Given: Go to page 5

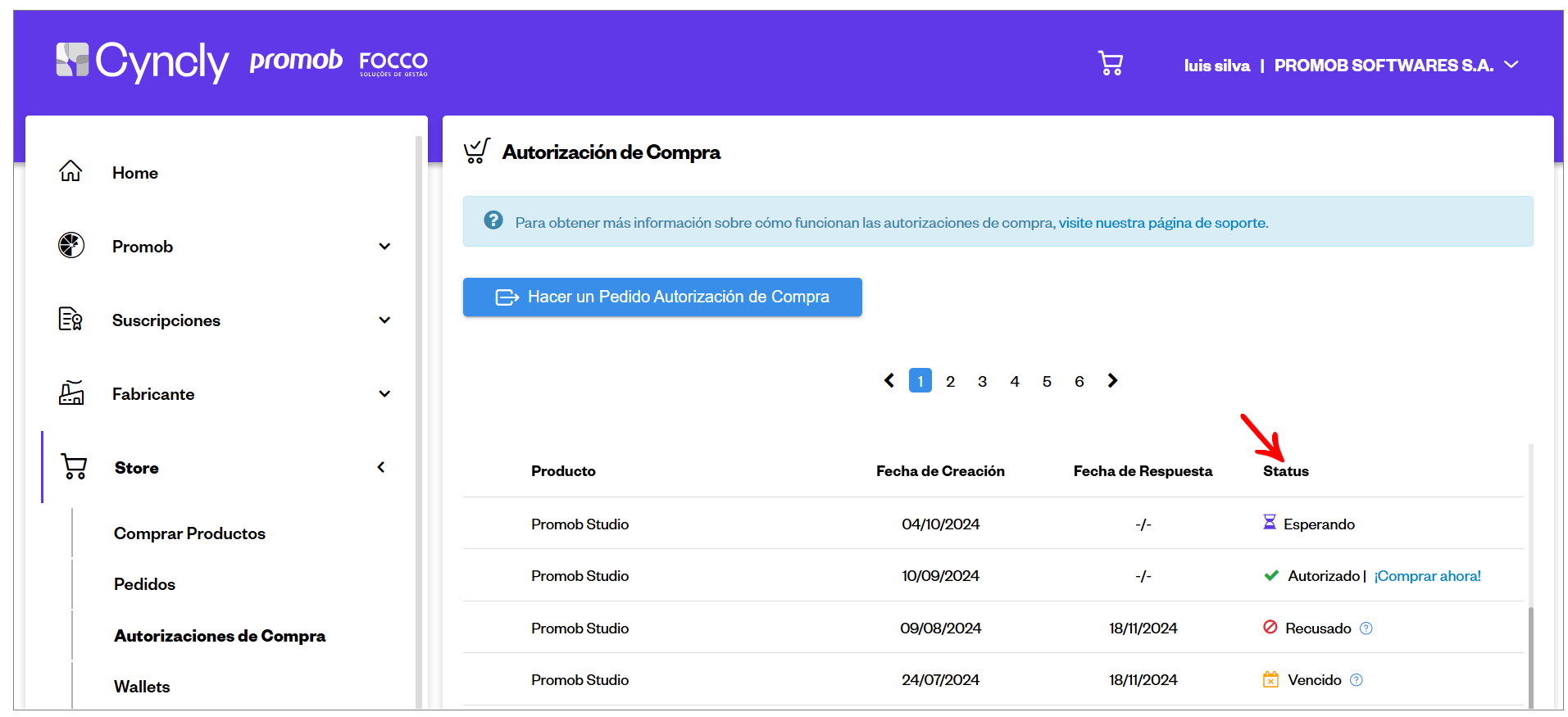Looking at the screenshot, I should [x=1047, y=381].
